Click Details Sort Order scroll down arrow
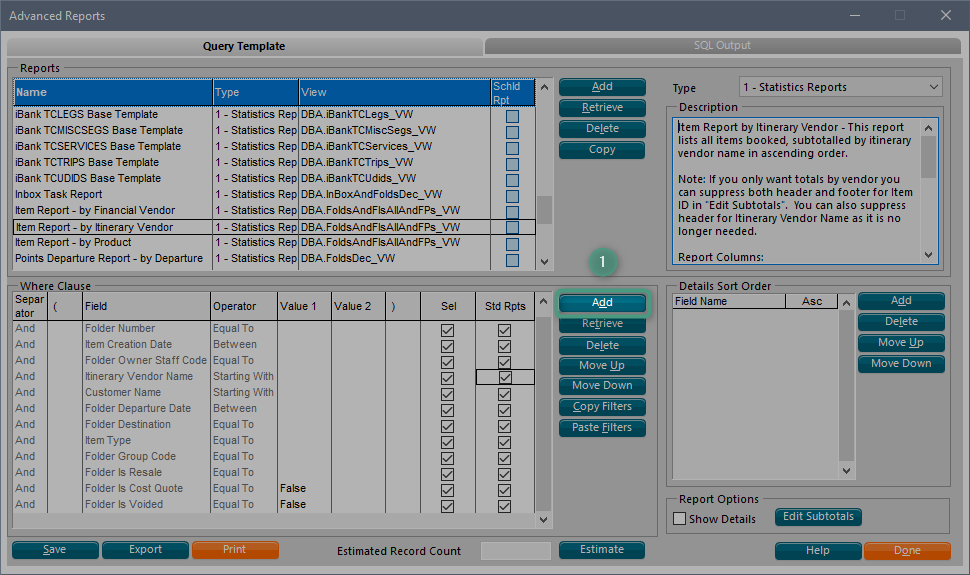The image size is (970, 575). pos(846,471)
